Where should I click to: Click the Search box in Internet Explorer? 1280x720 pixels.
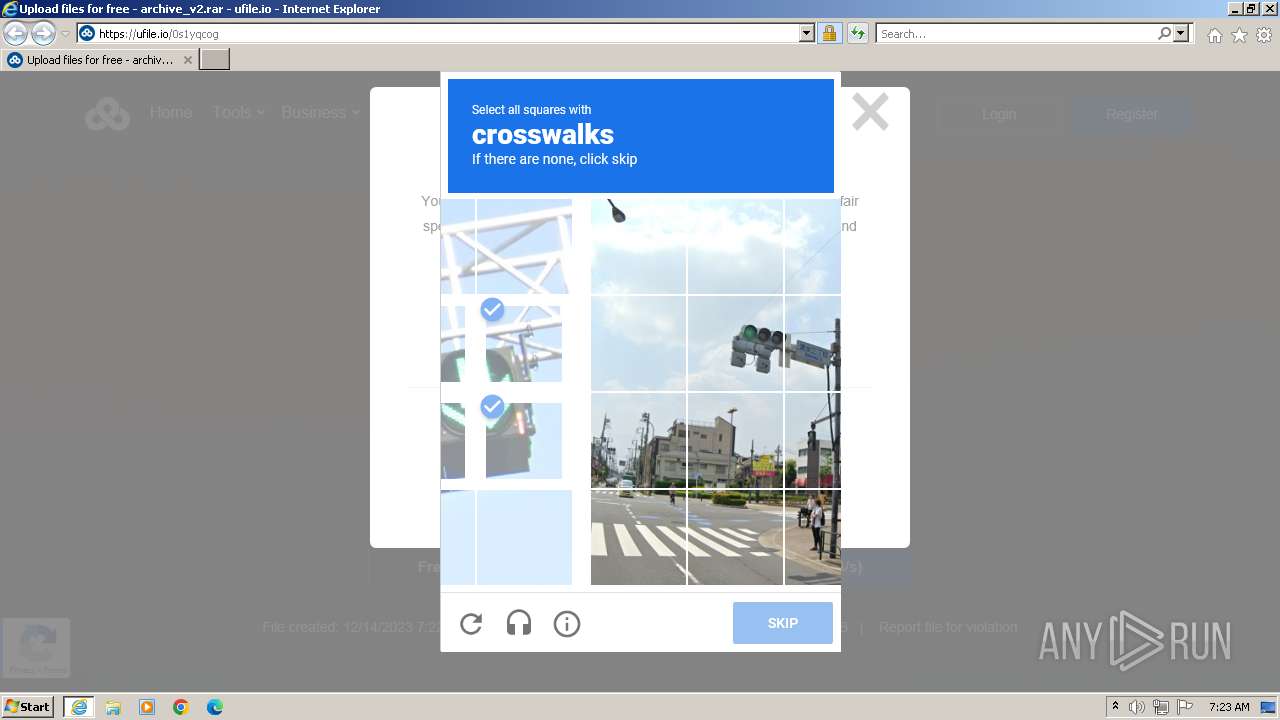tap(1015, 34)
